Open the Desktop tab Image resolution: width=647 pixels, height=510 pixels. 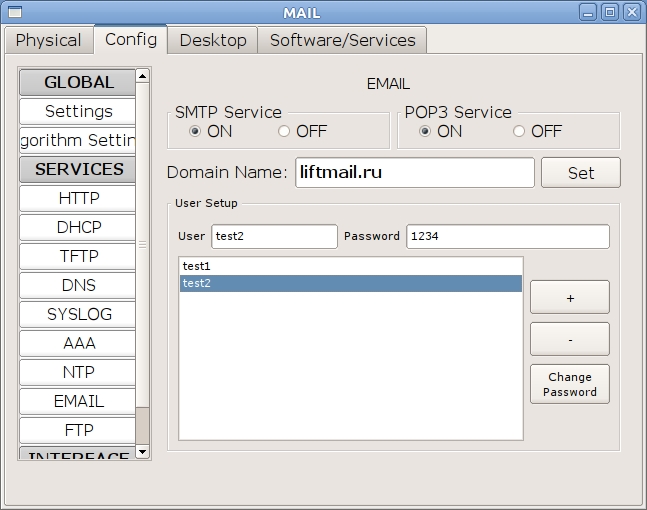[x=213, y=40]
